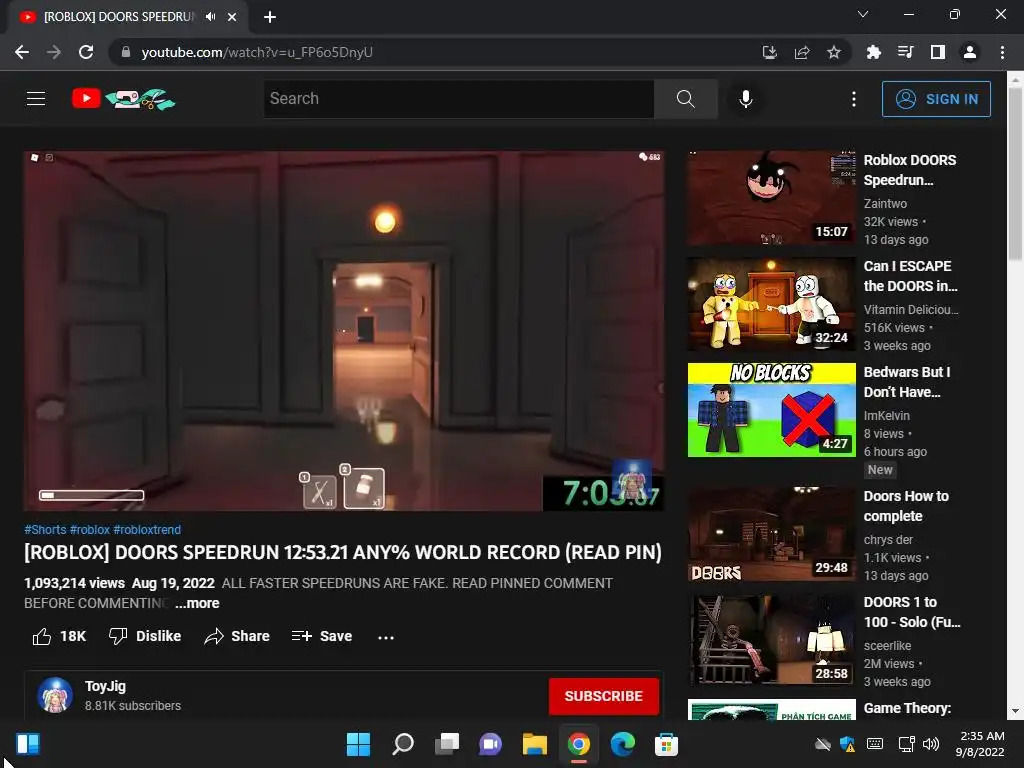Open Microsoft Store from the taskbar
1024x768 pixels.
[666, 744]
